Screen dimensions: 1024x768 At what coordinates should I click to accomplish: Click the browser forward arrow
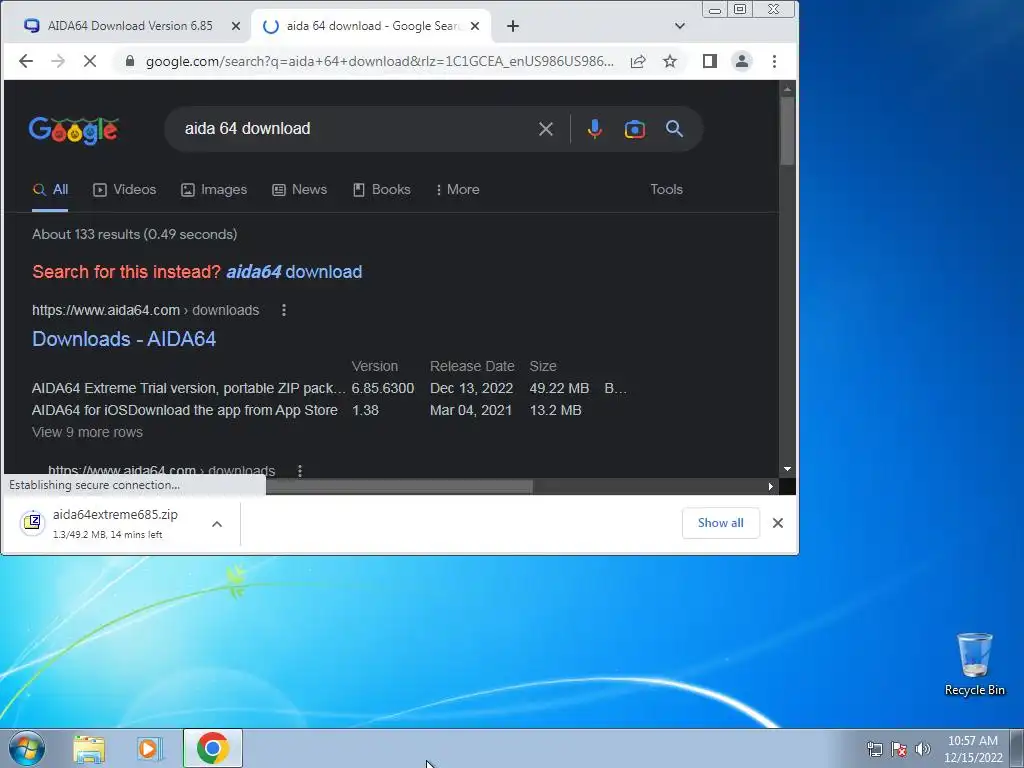58,61
